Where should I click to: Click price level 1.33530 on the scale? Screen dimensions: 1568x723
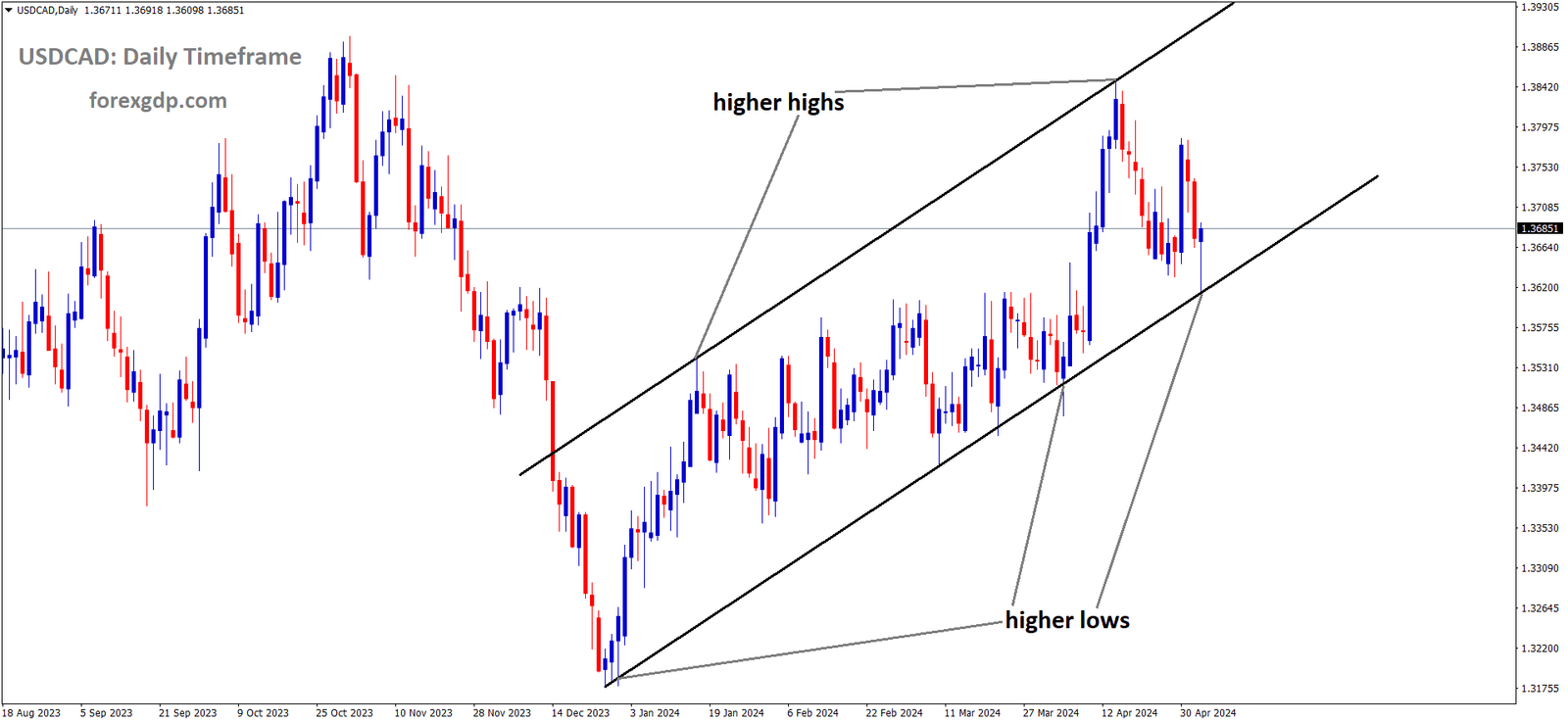pos(1540,528)
